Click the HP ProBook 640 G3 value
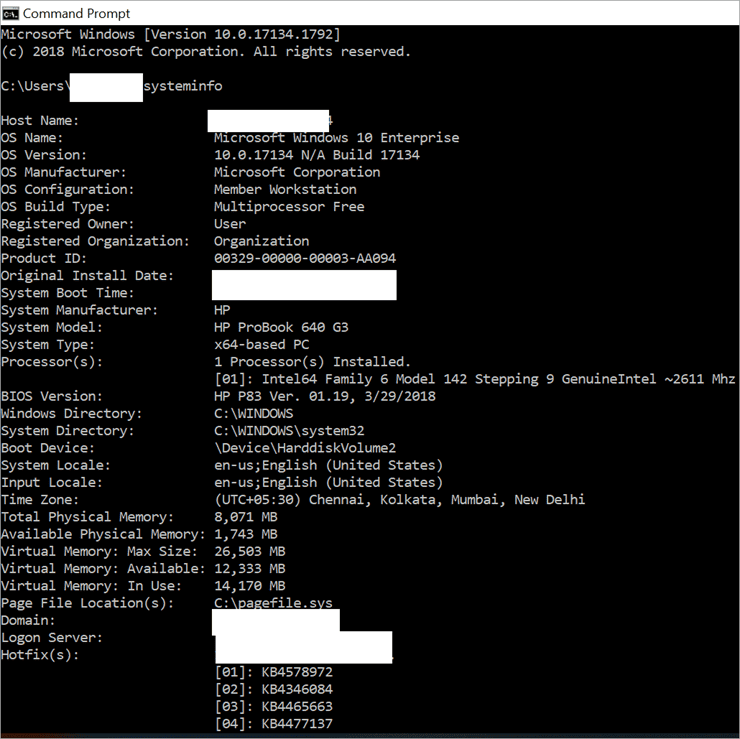Image resolution: width=740 pixels, height=739 pixels. [x=281, y=327]
